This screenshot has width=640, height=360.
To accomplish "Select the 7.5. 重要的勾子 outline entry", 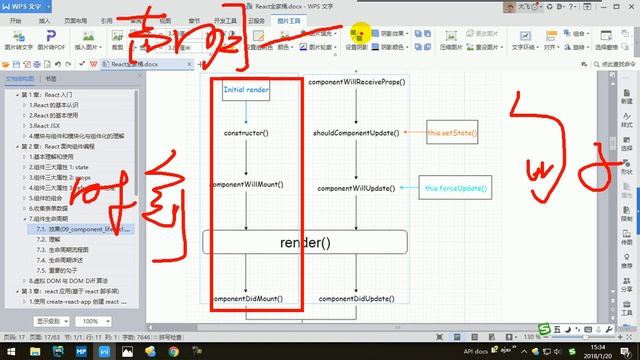I will [57, 271].
